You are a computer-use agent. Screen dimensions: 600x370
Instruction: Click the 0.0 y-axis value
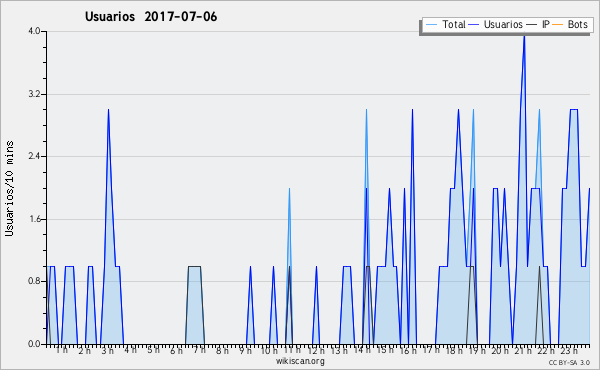click(x=34, y=344)
